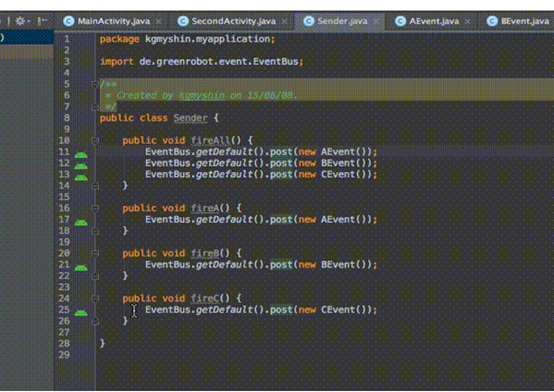This screenshot has height=392, width=554.
Task: Click the Android gutter icon on line 17
Action: [81, 222]
